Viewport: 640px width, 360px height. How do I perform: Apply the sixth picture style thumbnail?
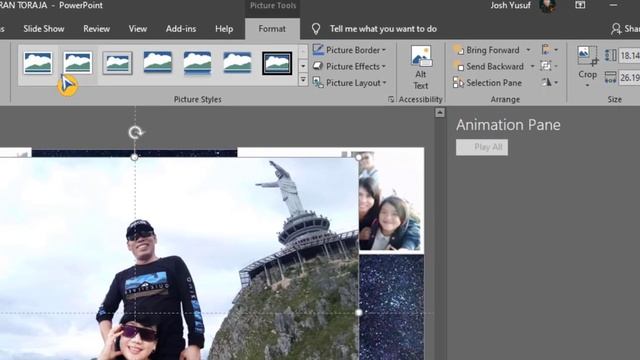pyautogui.click(x=238, y=63)
